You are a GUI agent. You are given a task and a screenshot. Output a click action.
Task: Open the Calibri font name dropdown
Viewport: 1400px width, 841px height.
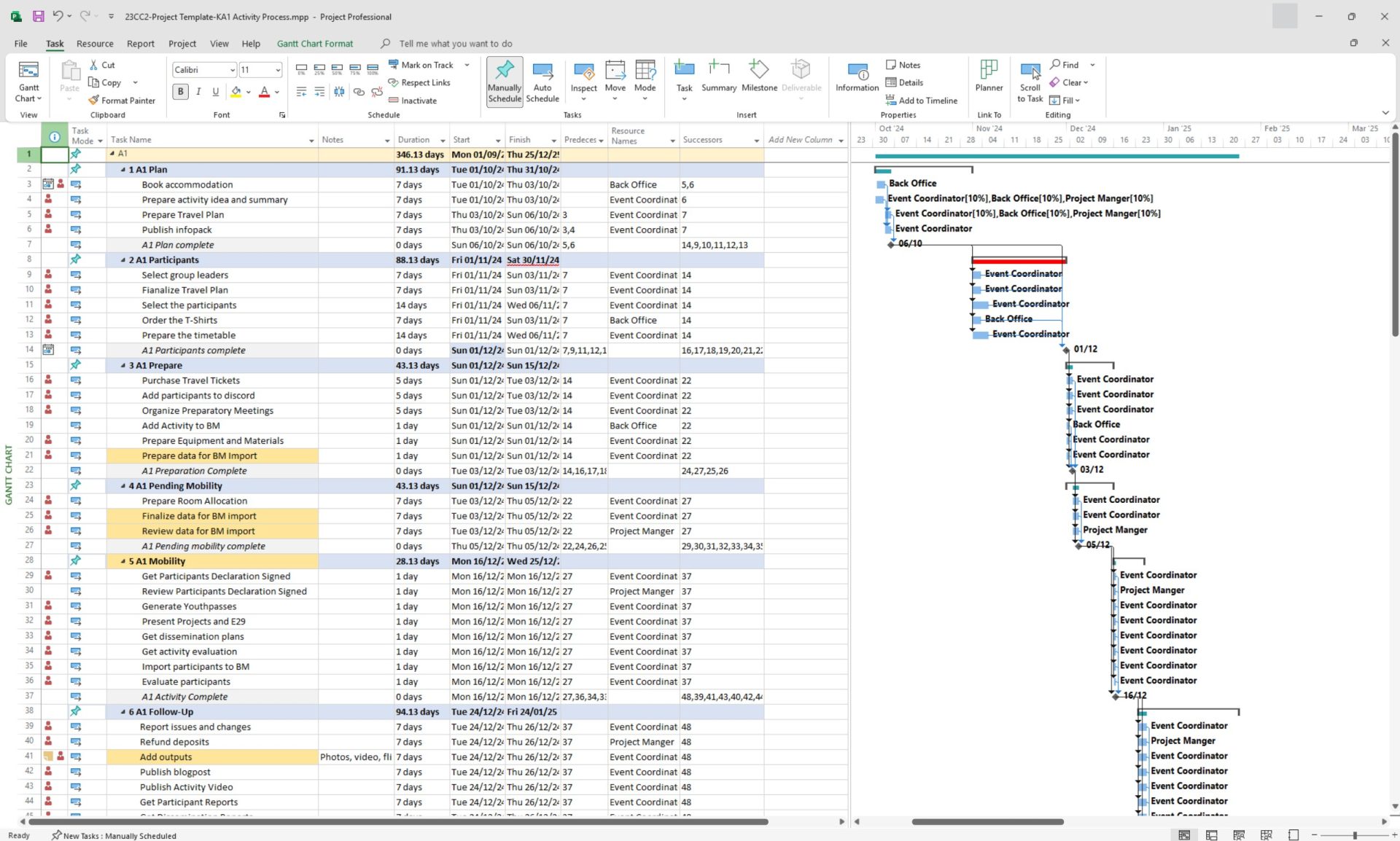tap(233, 70)
